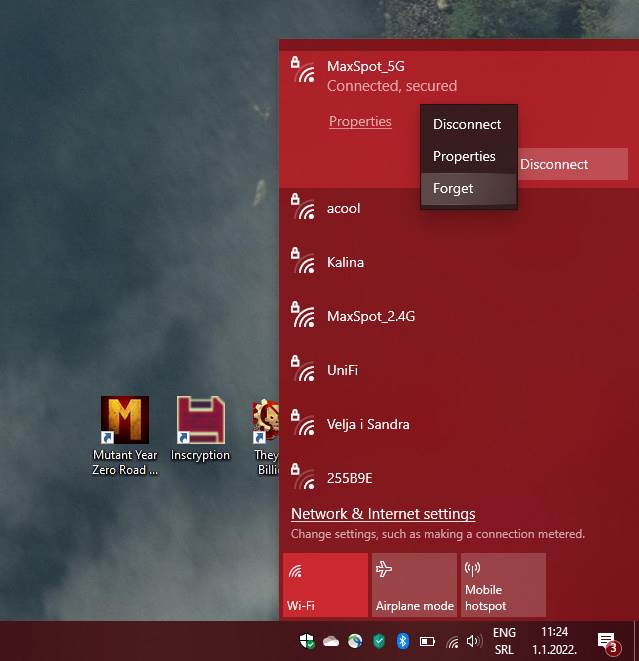Image resolution: width=639 pixels, height=661 pixels.
Task: Click the volume speaker tray icon
Action: point(474,641)
